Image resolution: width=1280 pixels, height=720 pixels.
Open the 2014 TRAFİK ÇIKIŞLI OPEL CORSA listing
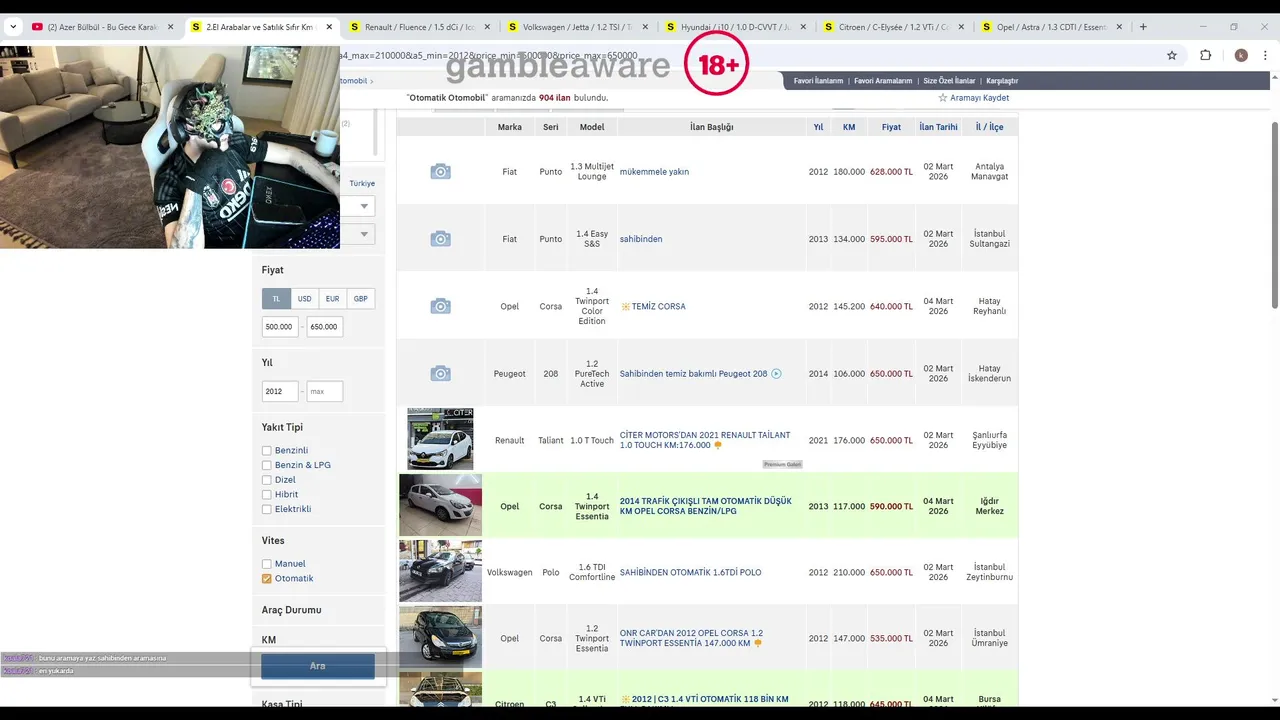[x=706, y=506]
